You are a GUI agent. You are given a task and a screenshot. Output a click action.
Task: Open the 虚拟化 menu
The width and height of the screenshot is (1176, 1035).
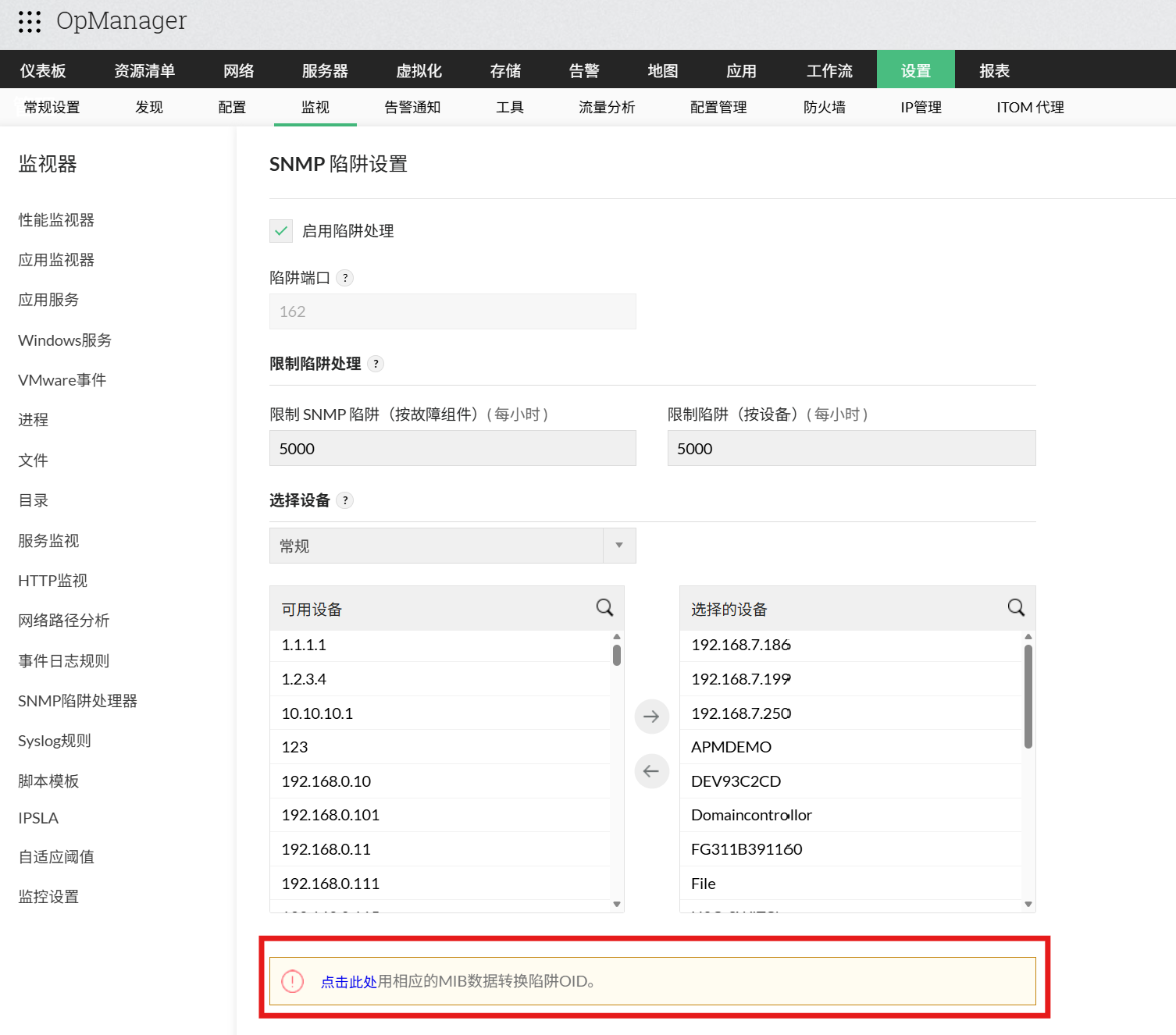(419, 71)
